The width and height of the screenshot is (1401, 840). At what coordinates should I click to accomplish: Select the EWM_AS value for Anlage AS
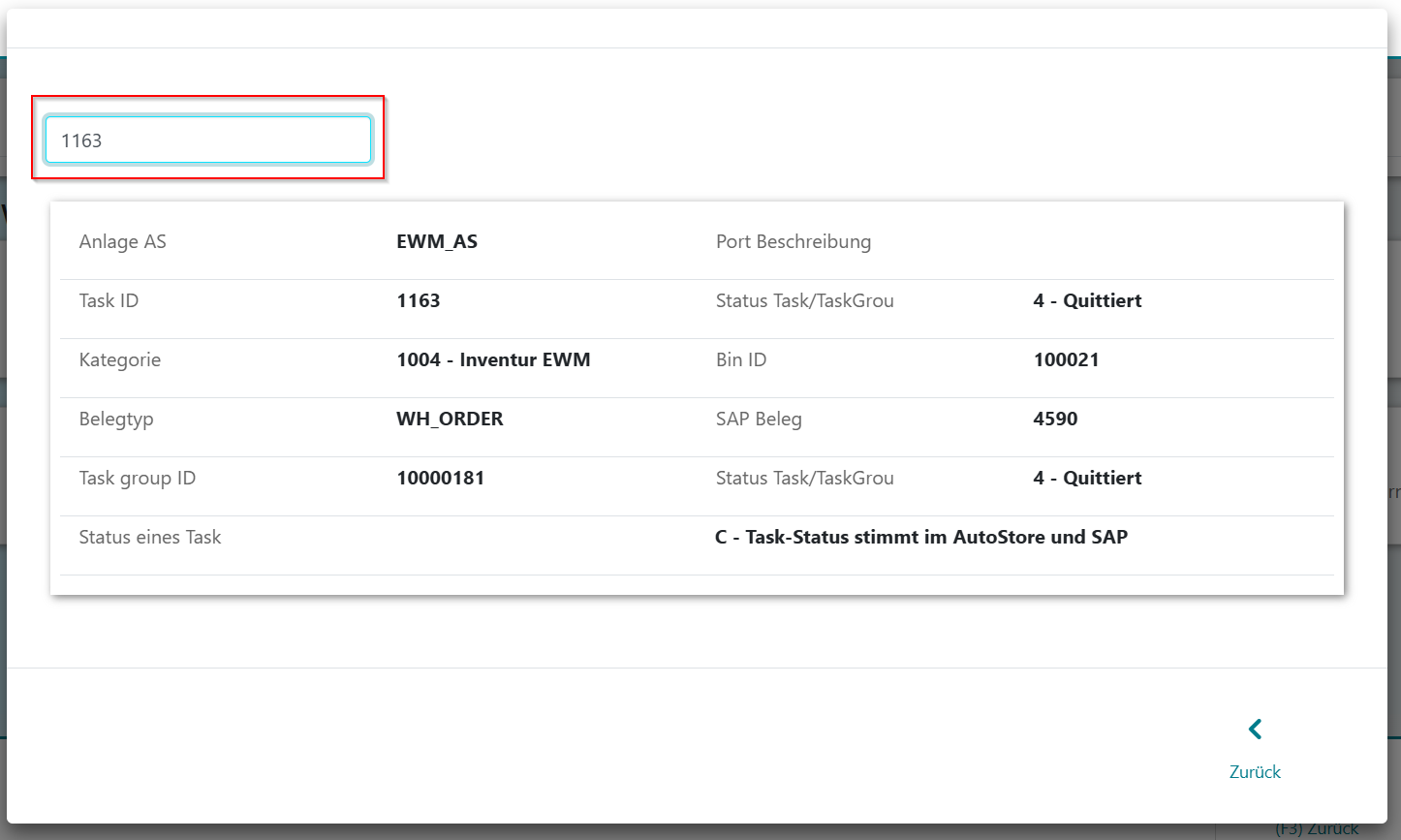[x=437, y=242]
